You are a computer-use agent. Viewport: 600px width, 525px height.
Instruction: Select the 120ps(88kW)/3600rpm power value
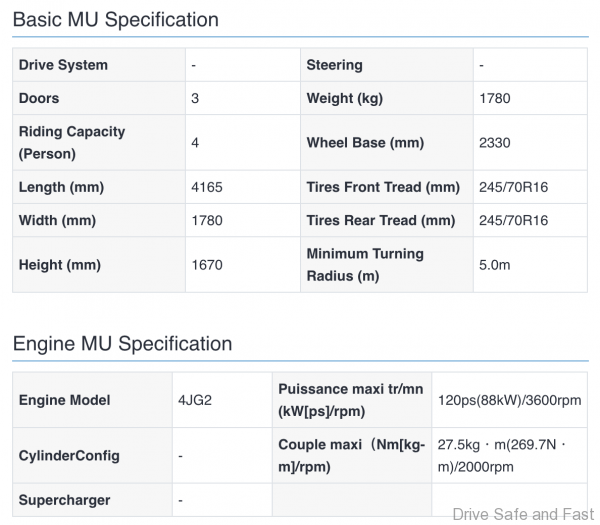508,400
